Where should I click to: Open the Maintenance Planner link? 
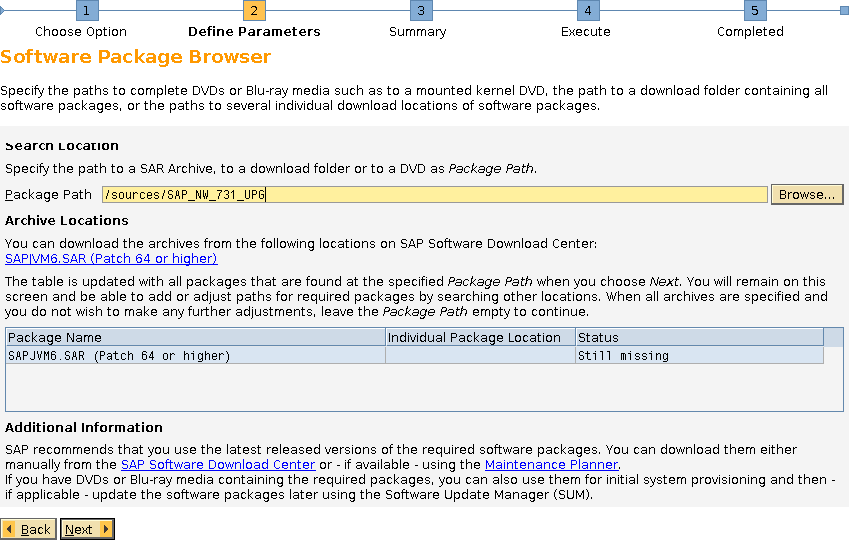click(x=551, y=464)
